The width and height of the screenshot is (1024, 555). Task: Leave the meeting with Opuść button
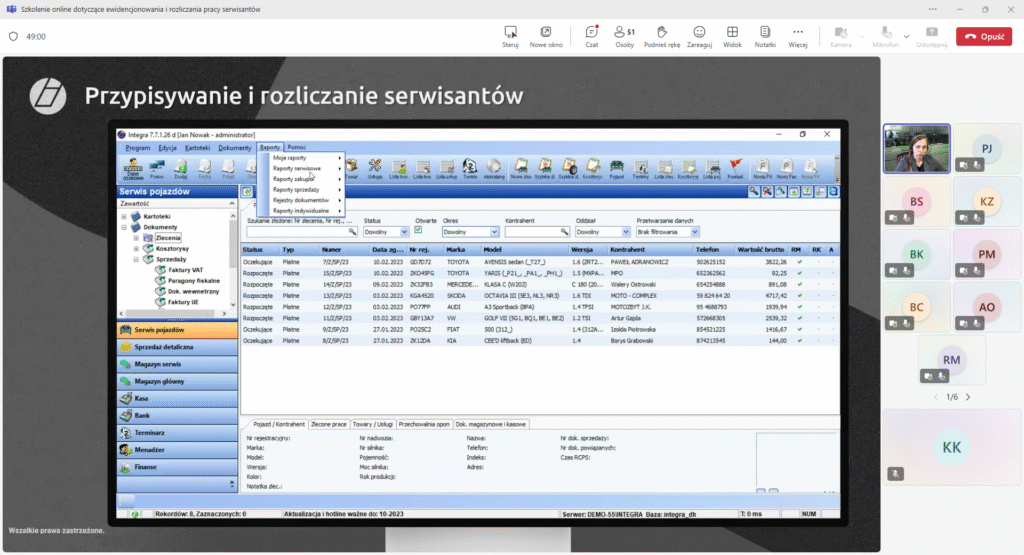click(x=984, y=37)
